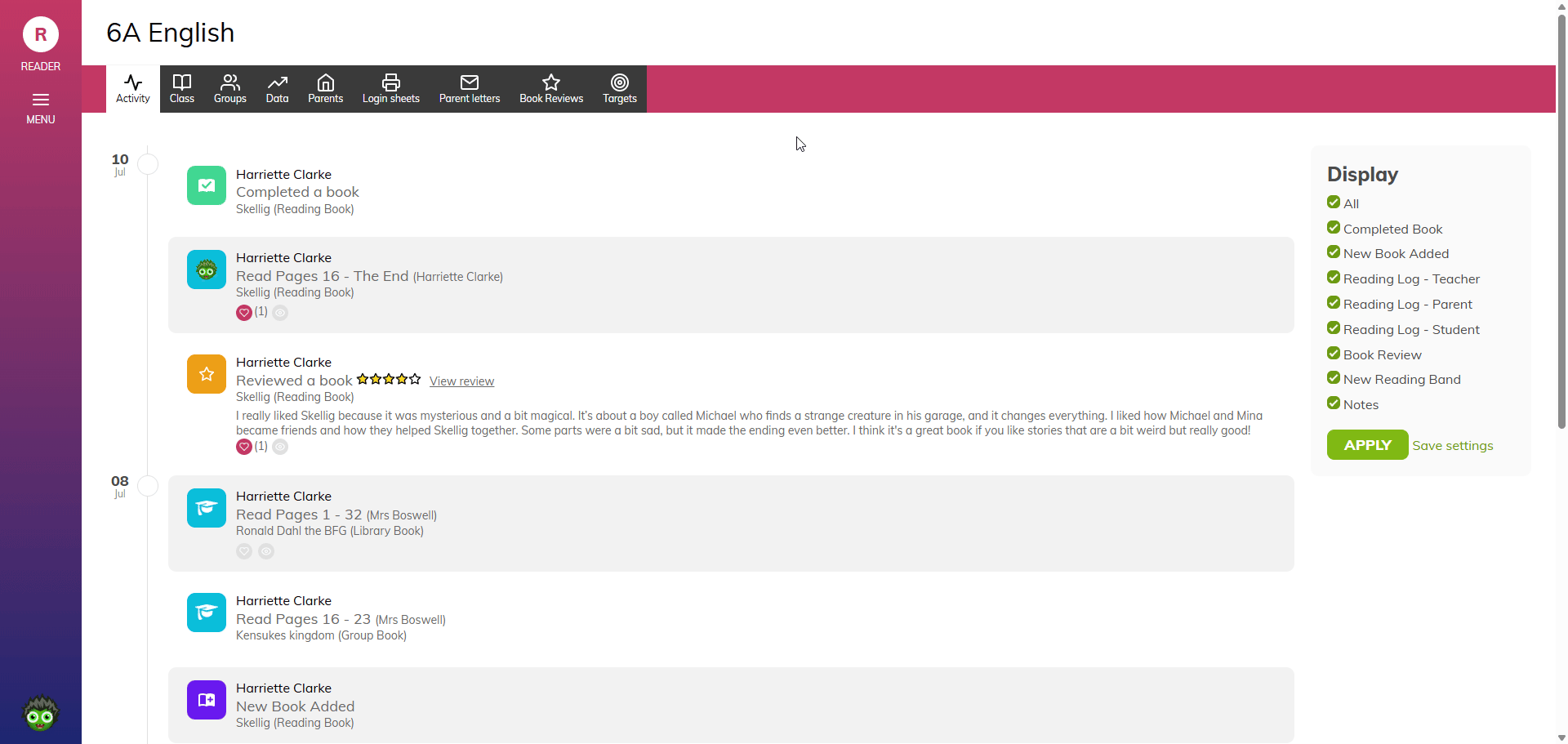The image size is (1568, 744).
Task: Toggle seen eye on Pages 16 - The End entry
Action: pos(280,313)
